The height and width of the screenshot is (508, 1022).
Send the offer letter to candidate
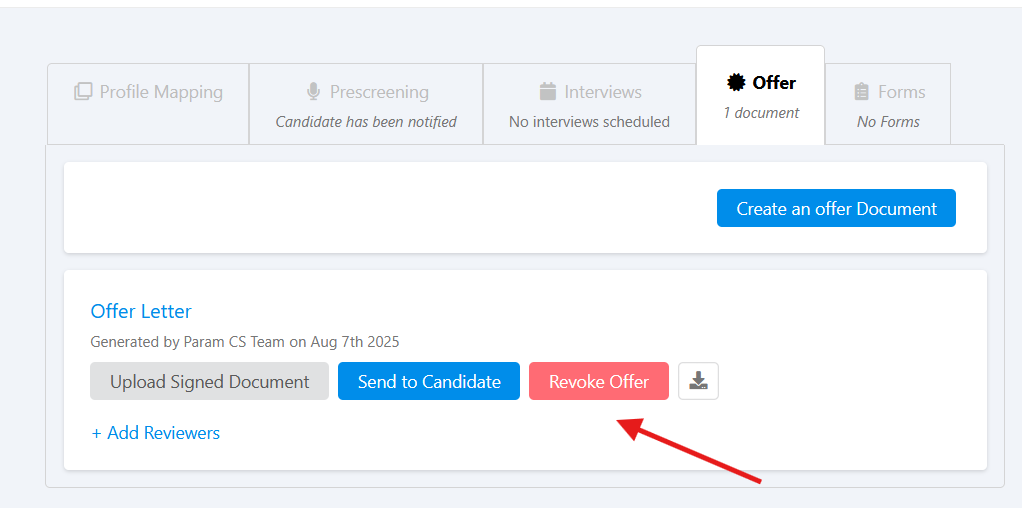coord(429,381)
